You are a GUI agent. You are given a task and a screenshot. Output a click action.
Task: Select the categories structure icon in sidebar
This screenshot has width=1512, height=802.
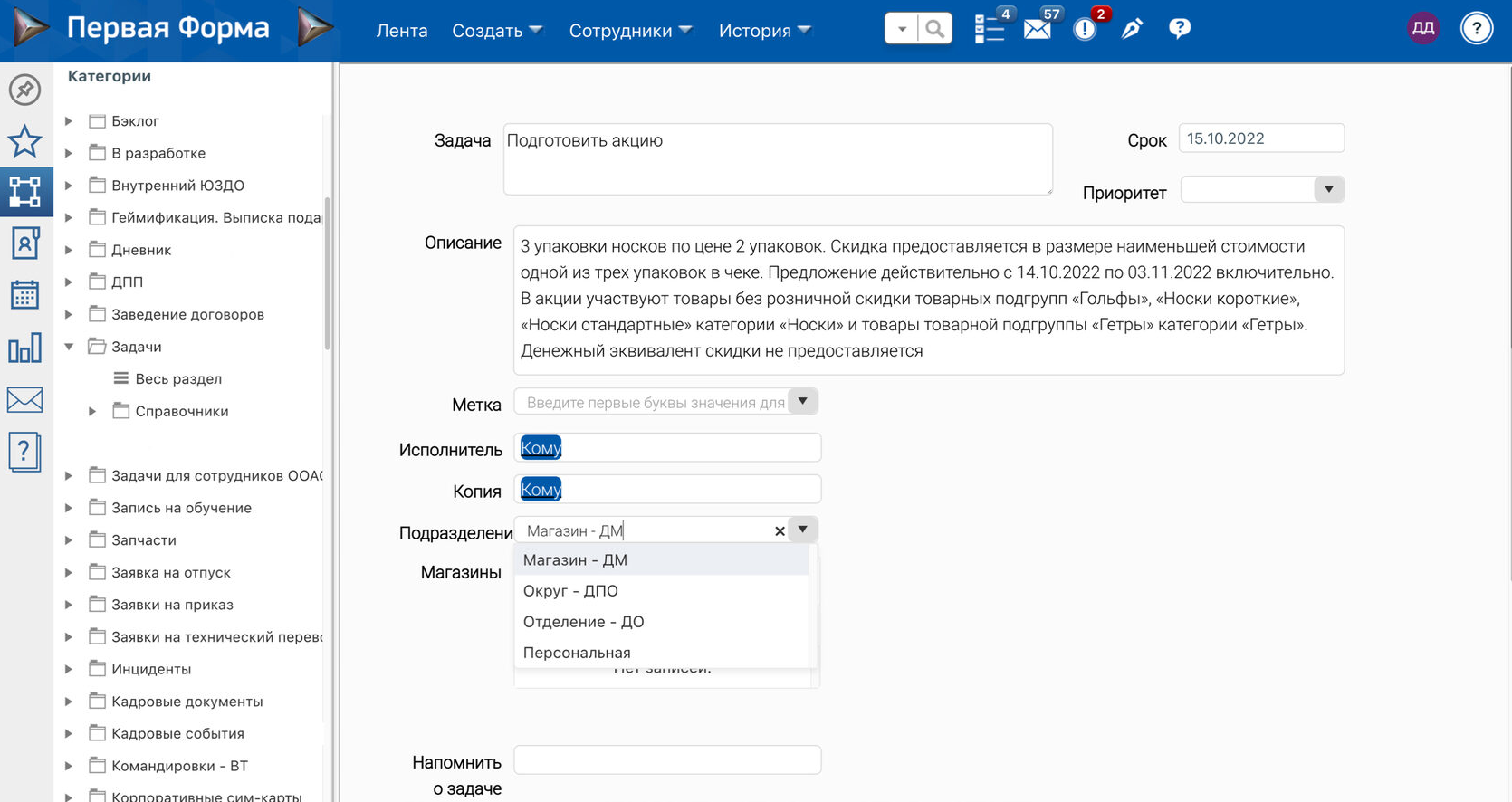coord(24,192)
